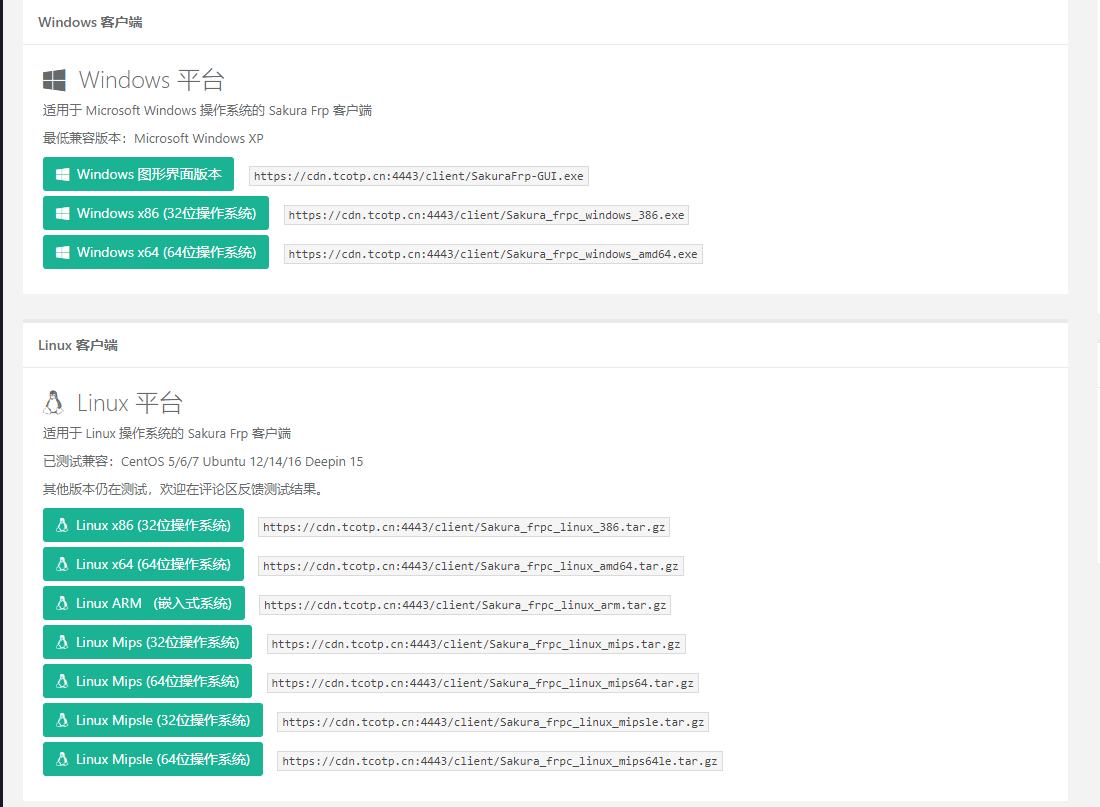The height and width of the screenshot is (807, 1100).
Task: Select the Sakura_frpc_linux_386.tar.gz URL
Action: [x=464, y=527]
